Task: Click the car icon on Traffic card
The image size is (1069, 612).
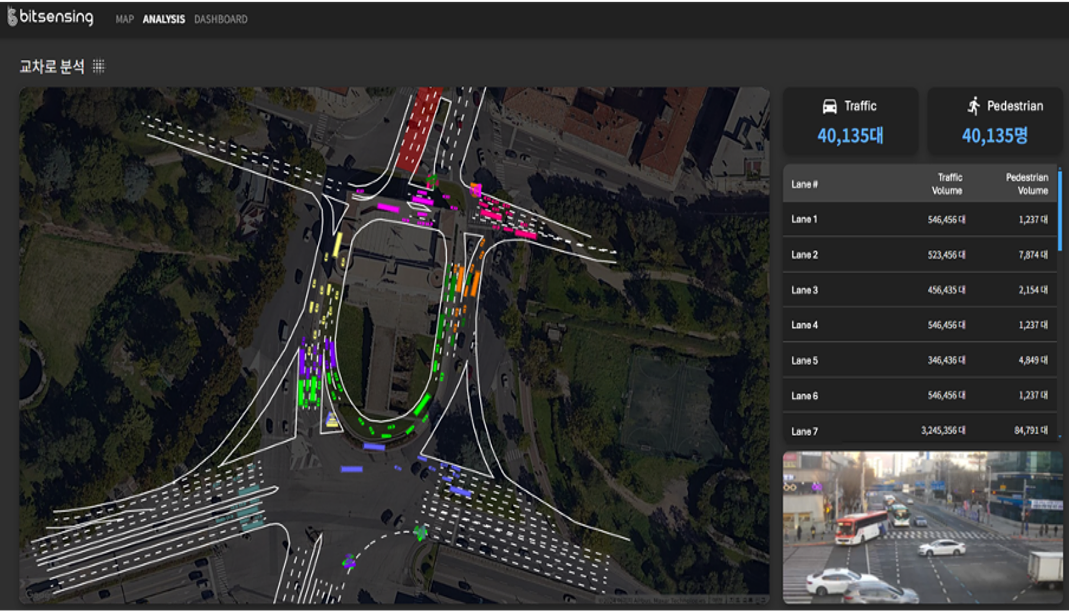Action: [x=829, y=106]
